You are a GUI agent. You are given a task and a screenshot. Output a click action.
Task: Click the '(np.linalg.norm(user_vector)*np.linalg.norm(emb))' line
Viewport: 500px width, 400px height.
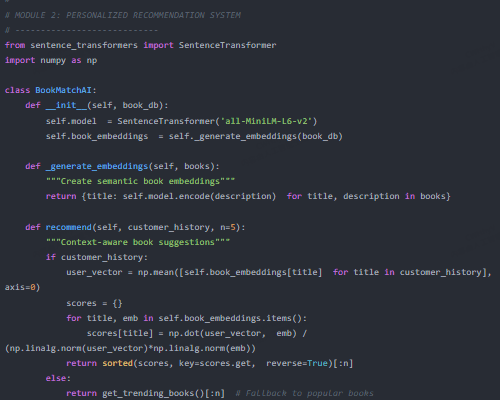[x=130, y=348]
